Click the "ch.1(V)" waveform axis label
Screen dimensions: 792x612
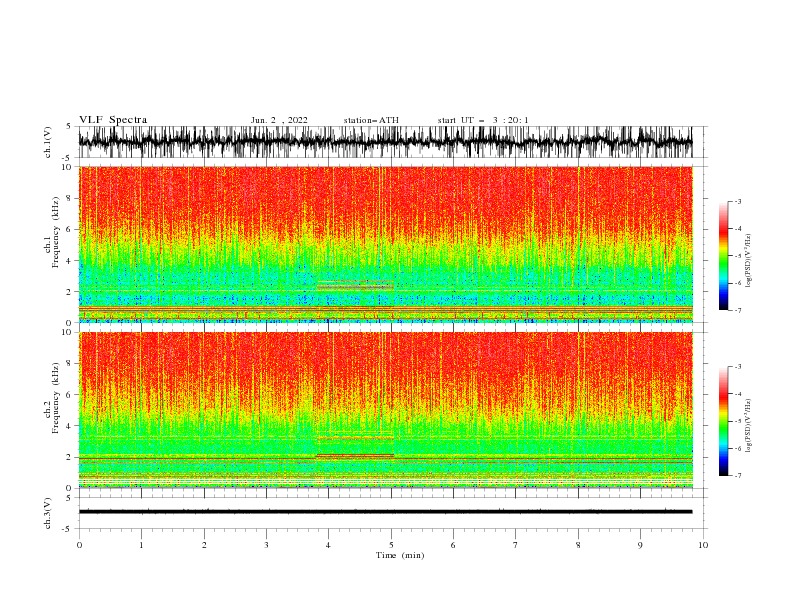[48, 142]
